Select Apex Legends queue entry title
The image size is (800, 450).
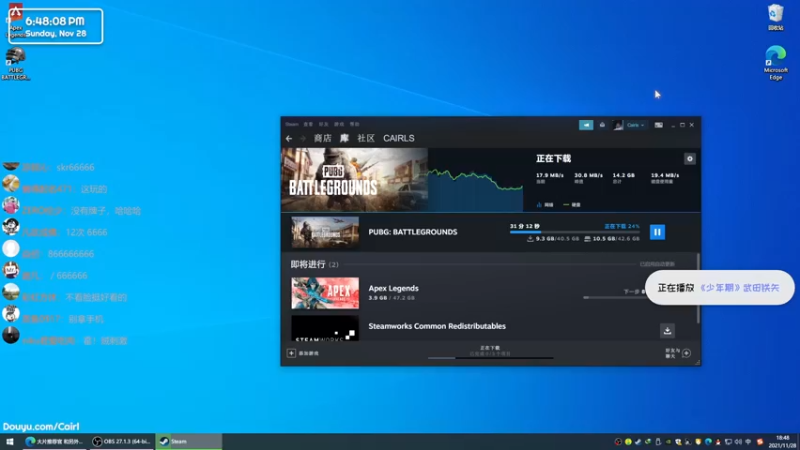click(393, 288)
